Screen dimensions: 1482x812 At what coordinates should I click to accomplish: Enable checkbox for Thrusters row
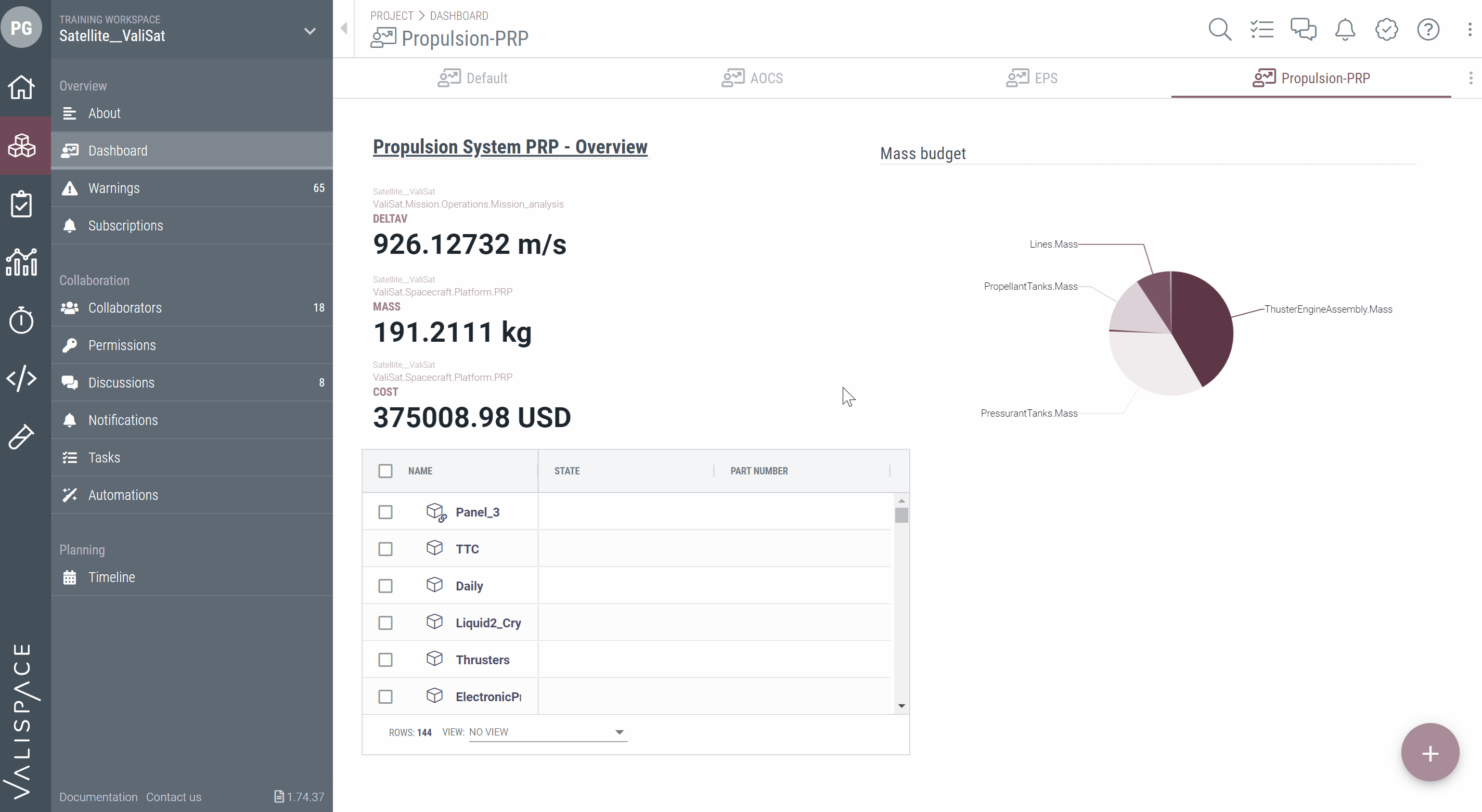click(x=385, y=660)
